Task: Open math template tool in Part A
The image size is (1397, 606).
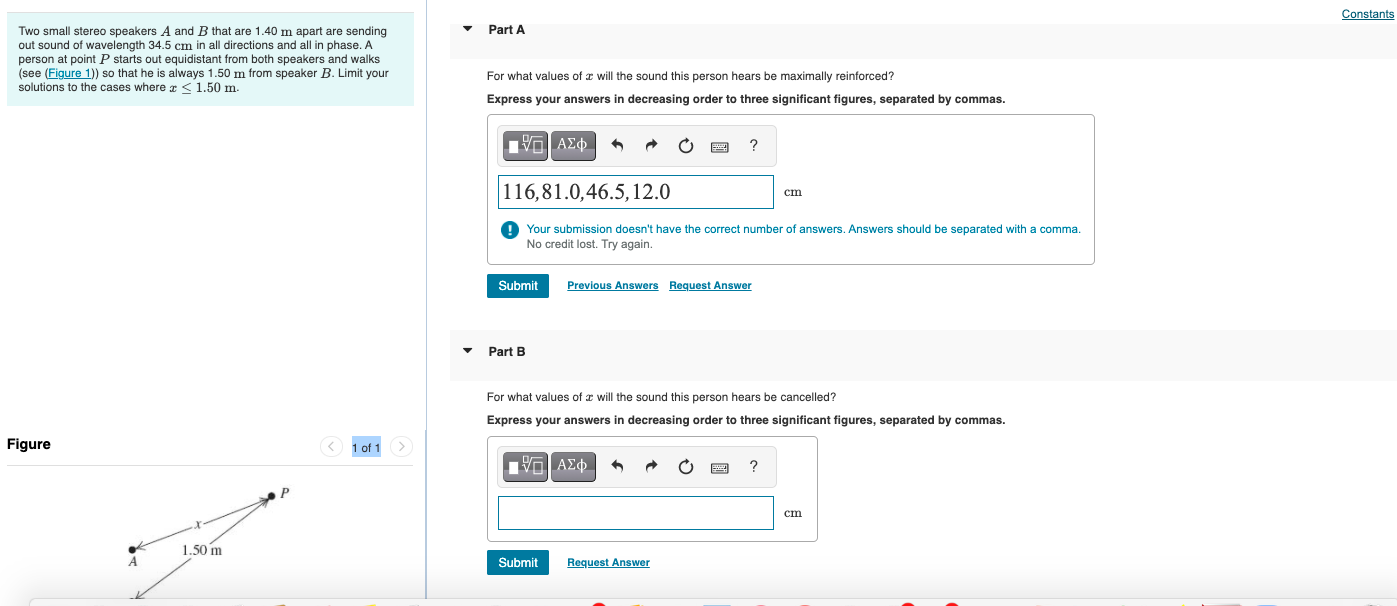Action: [x=526, y=146]
